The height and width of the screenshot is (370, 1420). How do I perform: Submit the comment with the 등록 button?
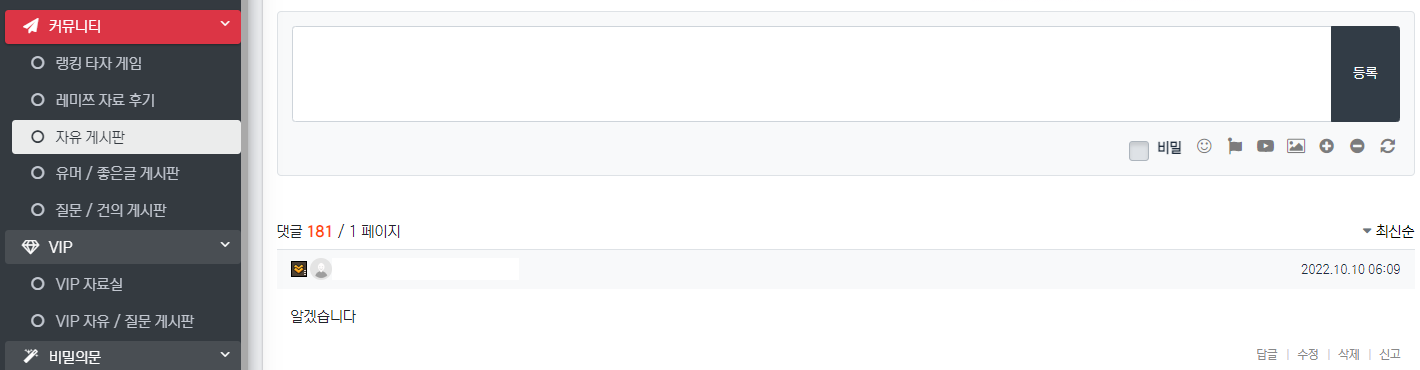1365,74
